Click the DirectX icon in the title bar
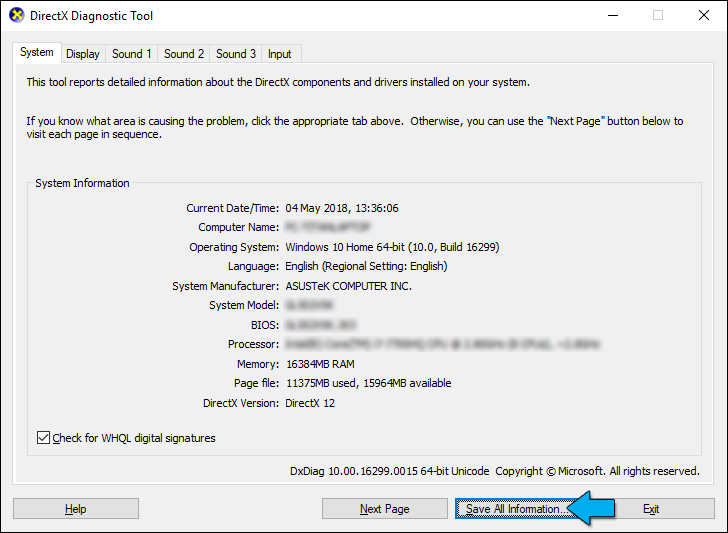 pyautogui.click(x=16, y=16)
